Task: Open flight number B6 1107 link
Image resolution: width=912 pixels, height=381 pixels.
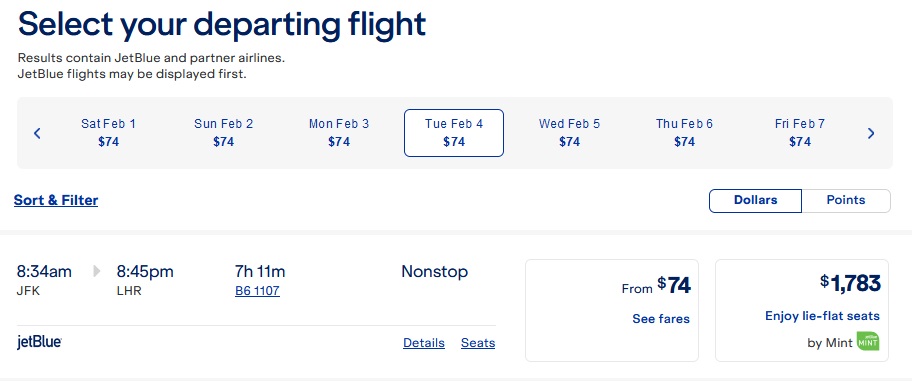Action: tap(257, 291)
